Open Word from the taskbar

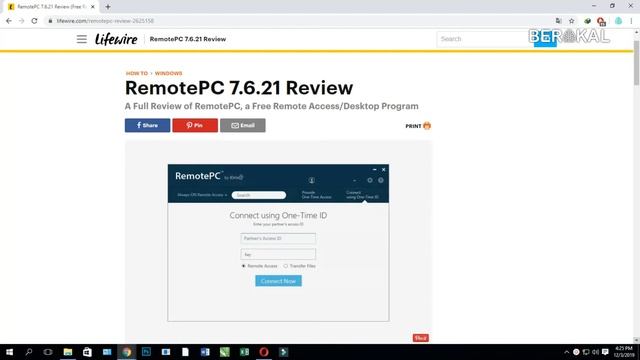tap(205, 352)
